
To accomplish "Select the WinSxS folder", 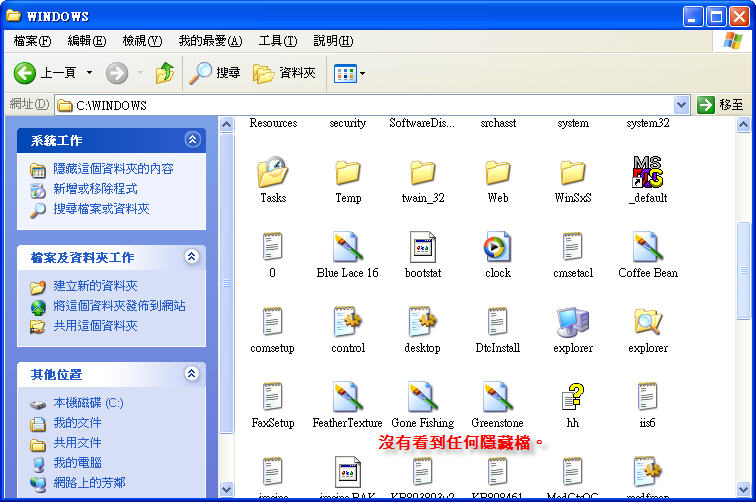I will pos(573,179).
